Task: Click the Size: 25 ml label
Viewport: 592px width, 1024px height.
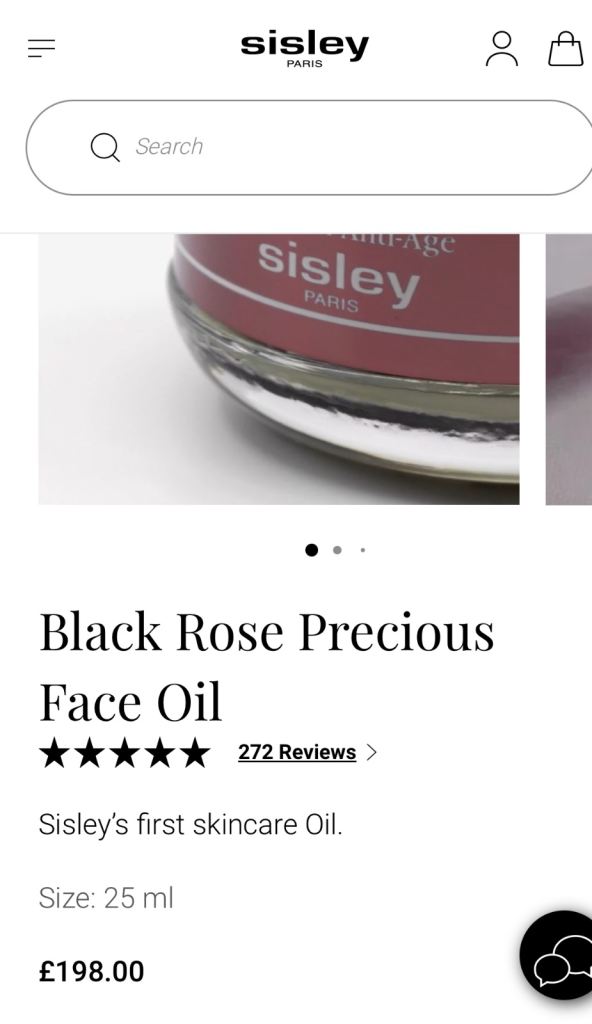Action: click(106, 898)
